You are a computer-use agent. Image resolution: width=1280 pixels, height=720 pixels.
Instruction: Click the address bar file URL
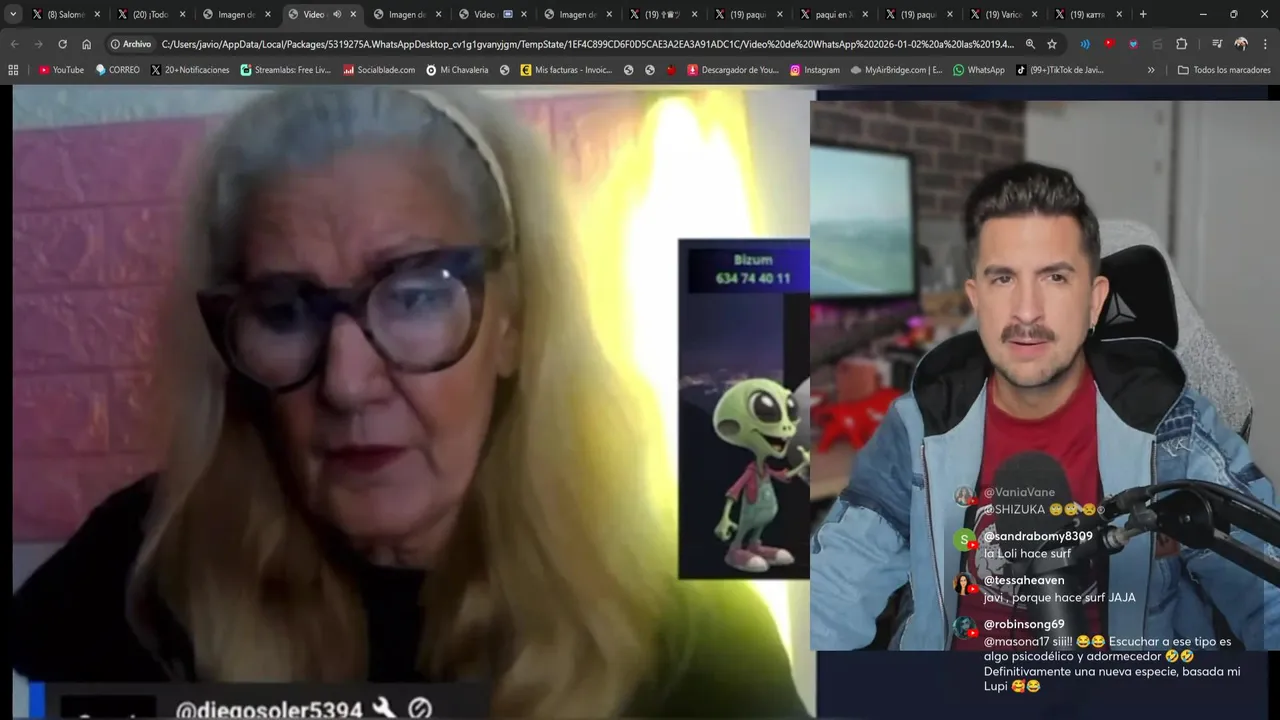pos(588,44)
